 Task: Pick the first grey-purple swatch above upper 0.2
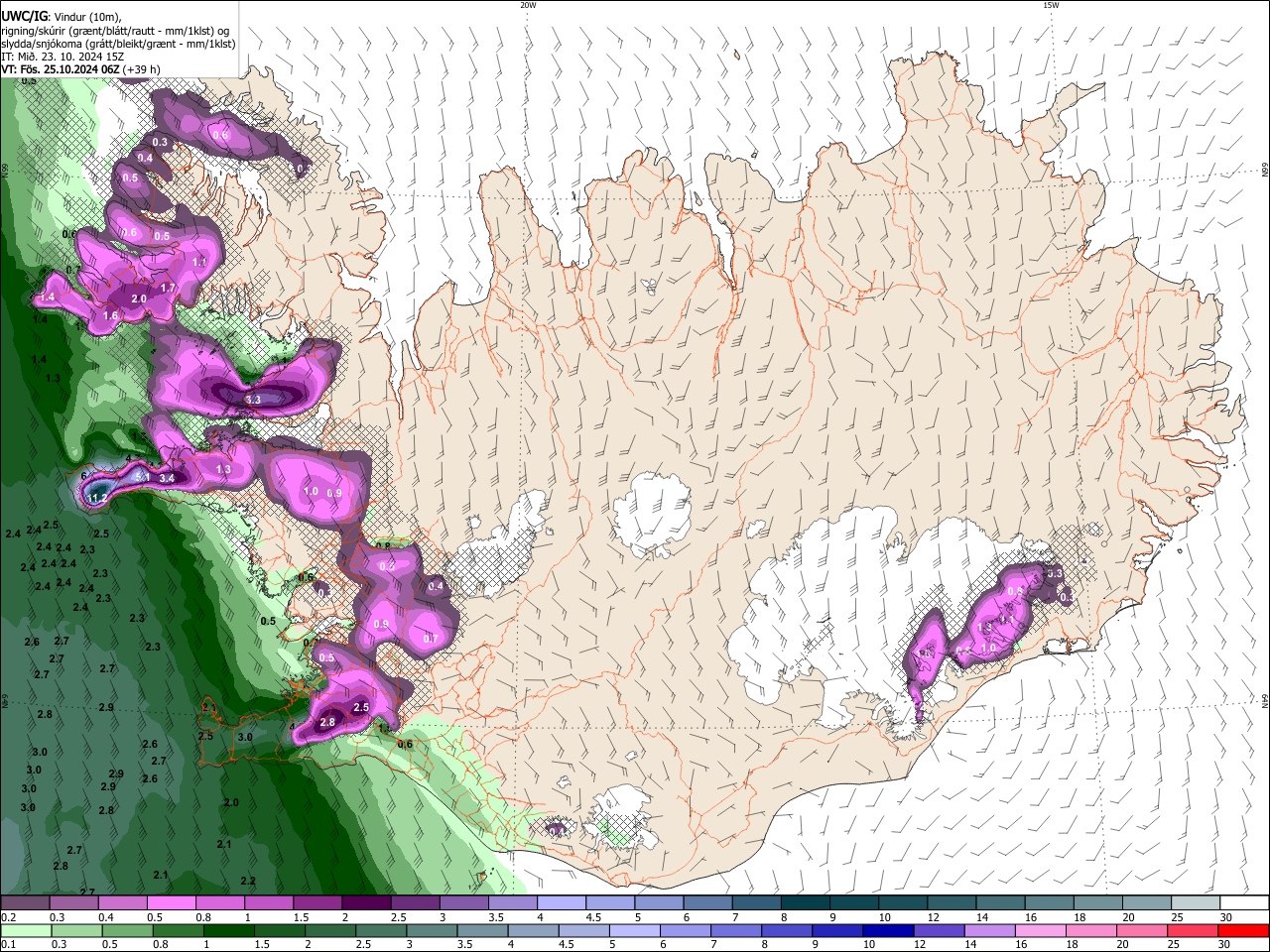[x=25, y=902]
